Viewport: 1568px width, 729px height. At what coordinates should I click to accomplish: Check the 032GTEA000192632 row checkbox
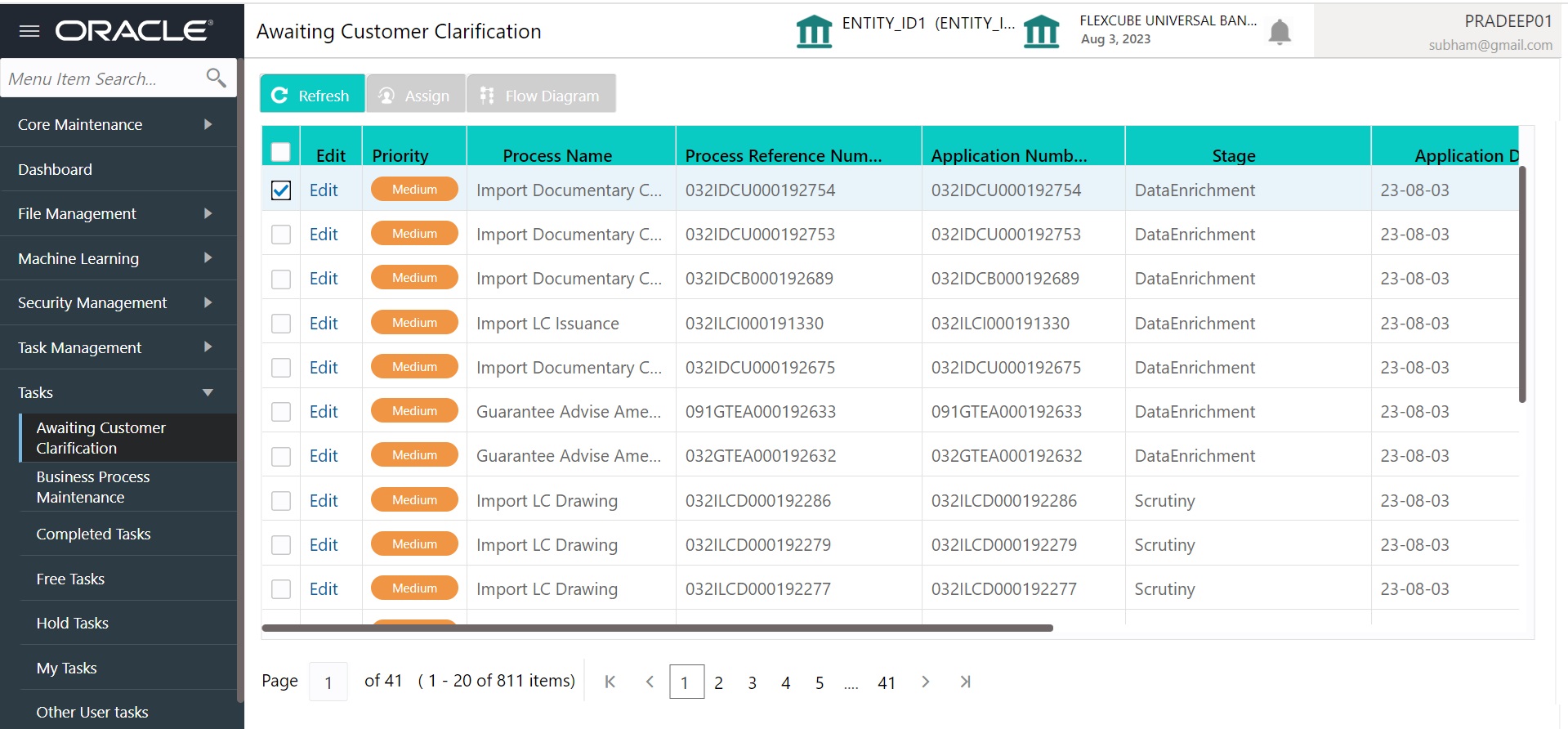click(280, 456)
